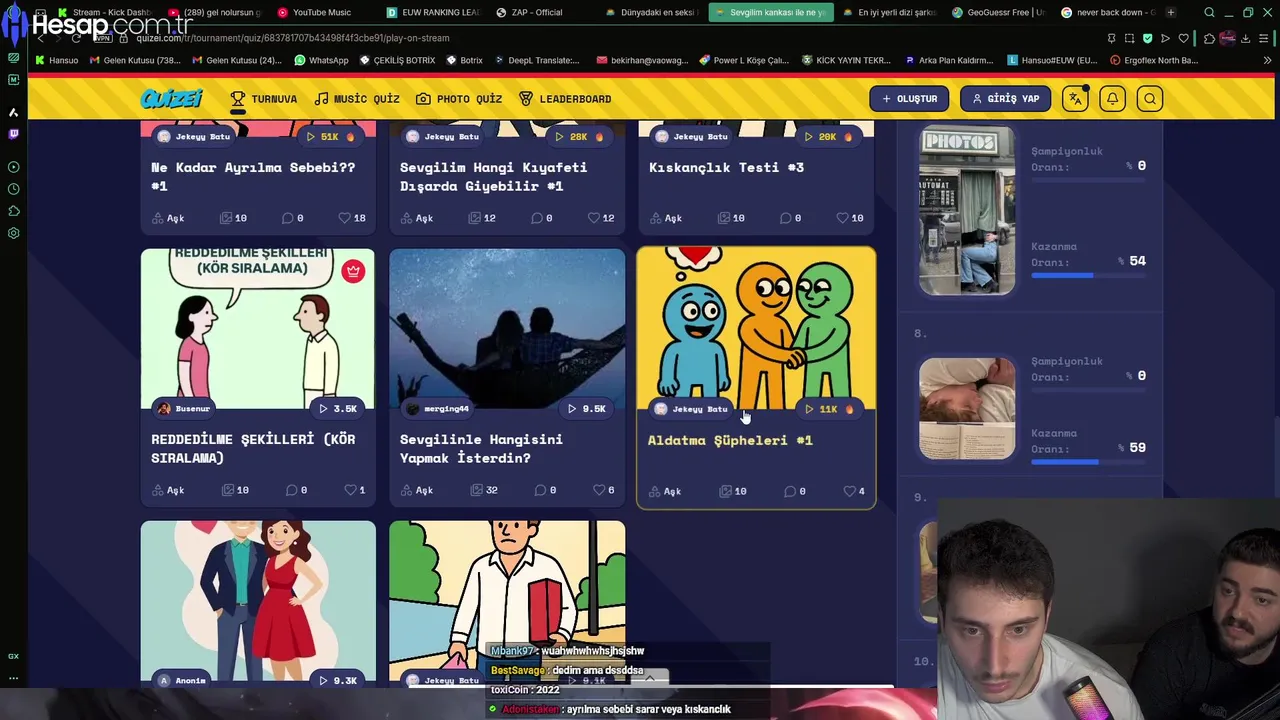Open the notifications bell icon
This screenshot has width=1280, height=720.
coord(1112,99)
